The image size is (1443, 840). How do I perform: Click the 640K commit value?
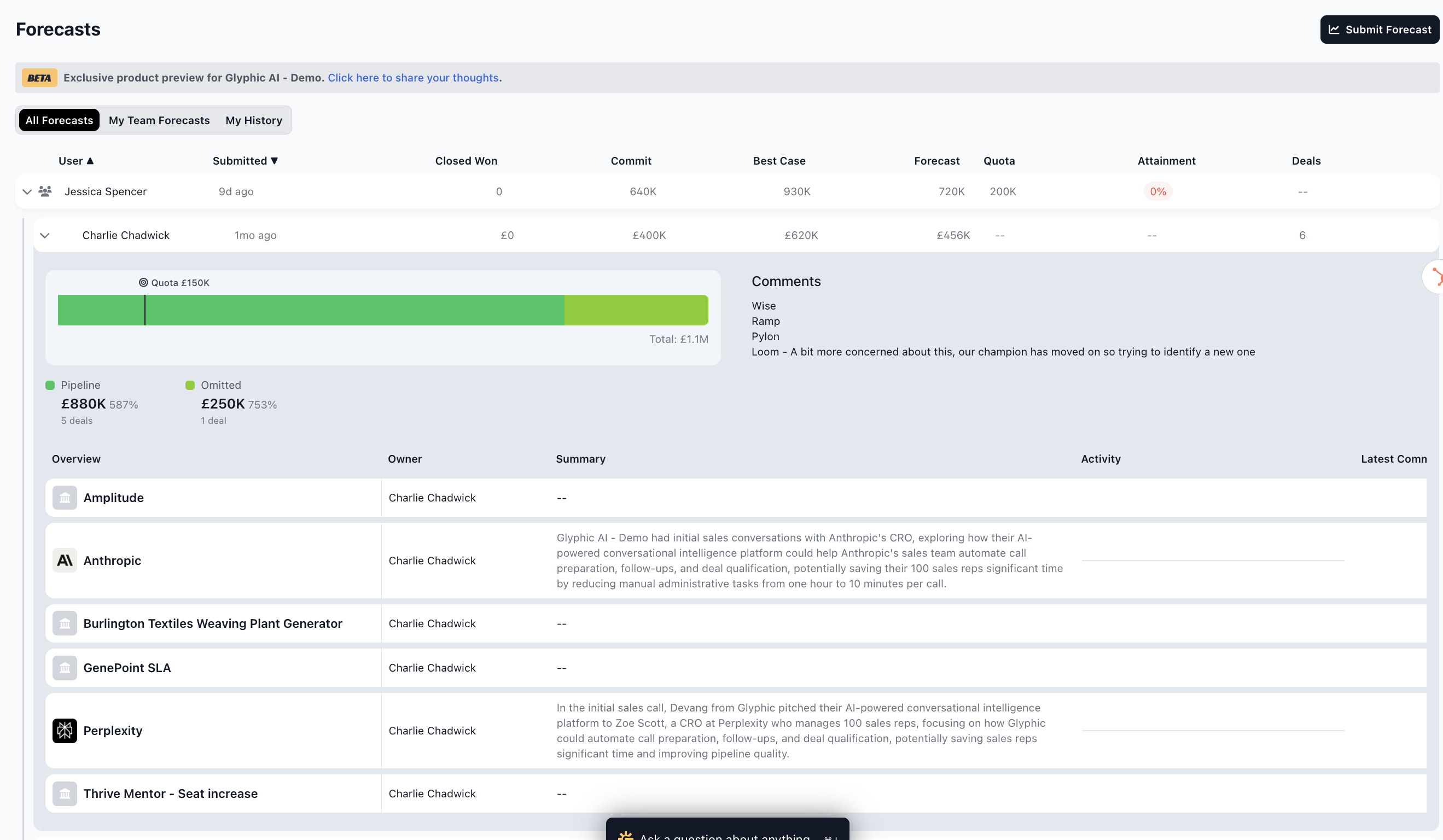click(x=643, y=192)
